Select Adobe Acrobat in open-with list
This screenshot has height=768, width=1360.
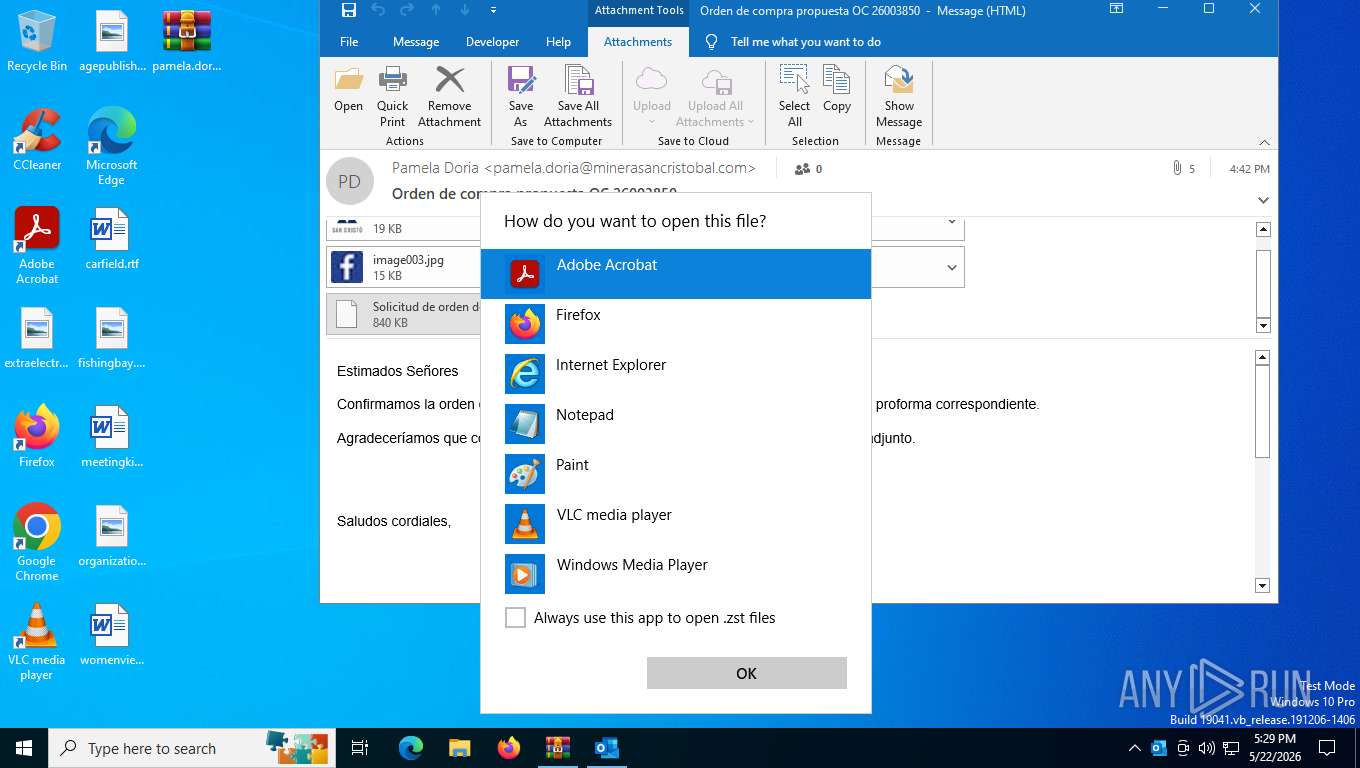pyautogui.click(x=676, y=274)
